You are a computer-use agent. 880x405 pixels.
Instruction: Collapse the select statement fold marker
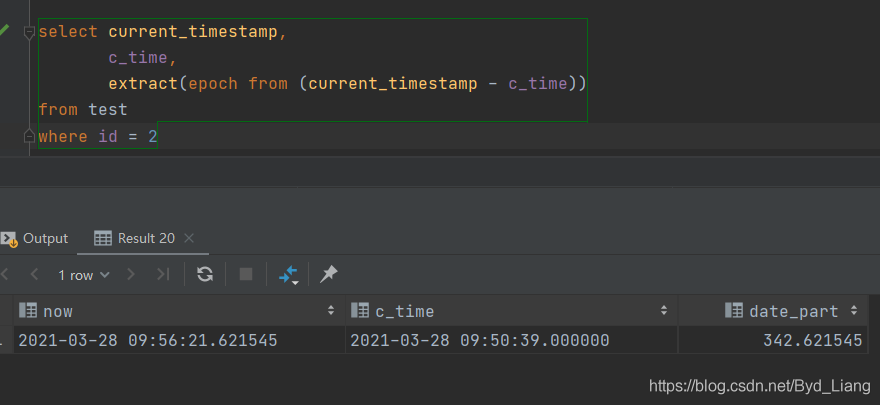pos(29,32)
